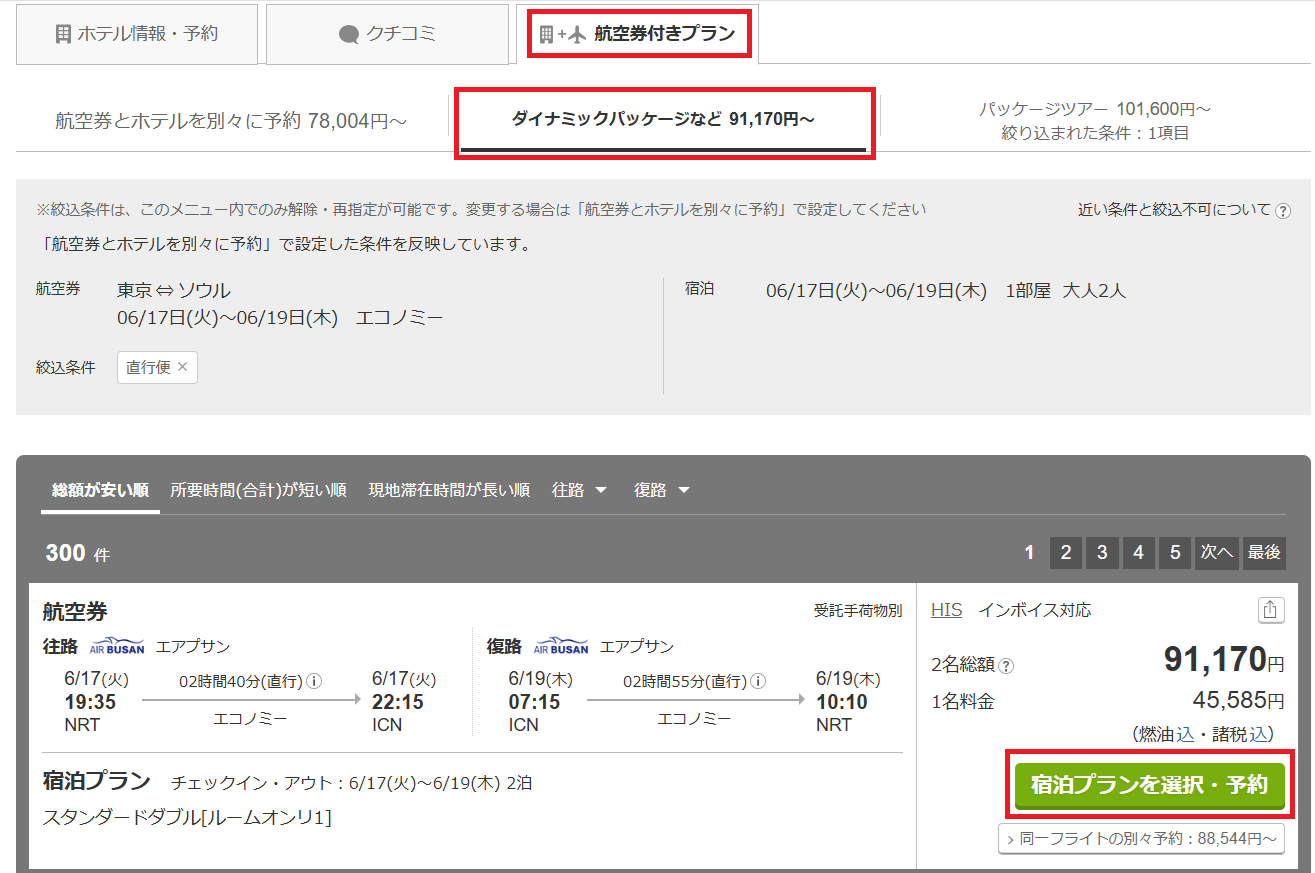1315x873 pixels.
Task: Select the 航空券付きプラン tab
Action: (639, 34)
